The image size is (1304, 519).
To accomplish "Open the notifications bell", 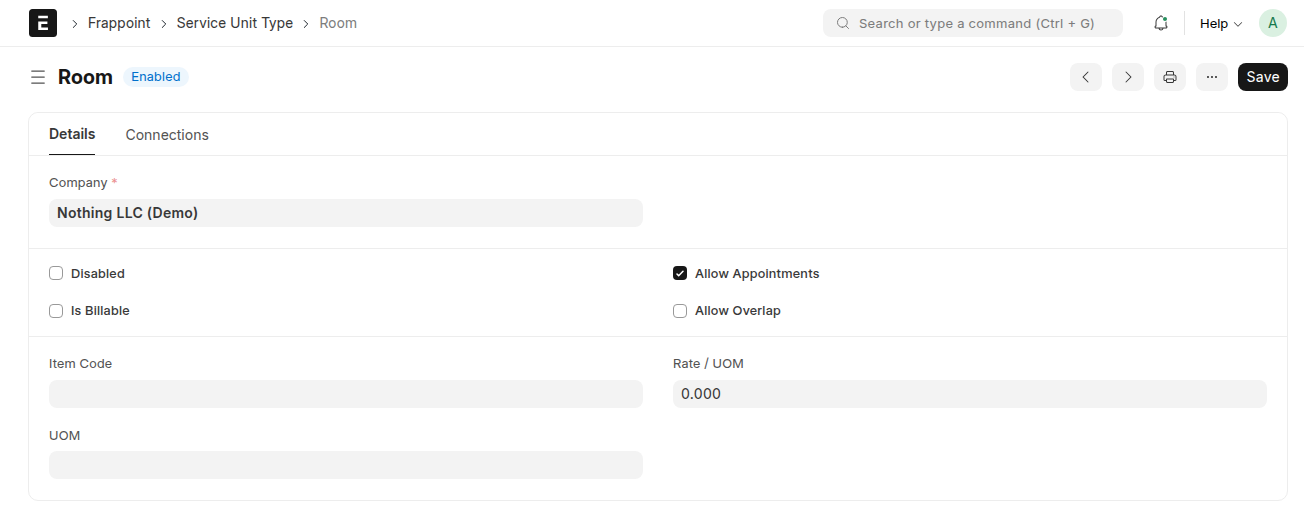I will click(x=1161, y=23).
